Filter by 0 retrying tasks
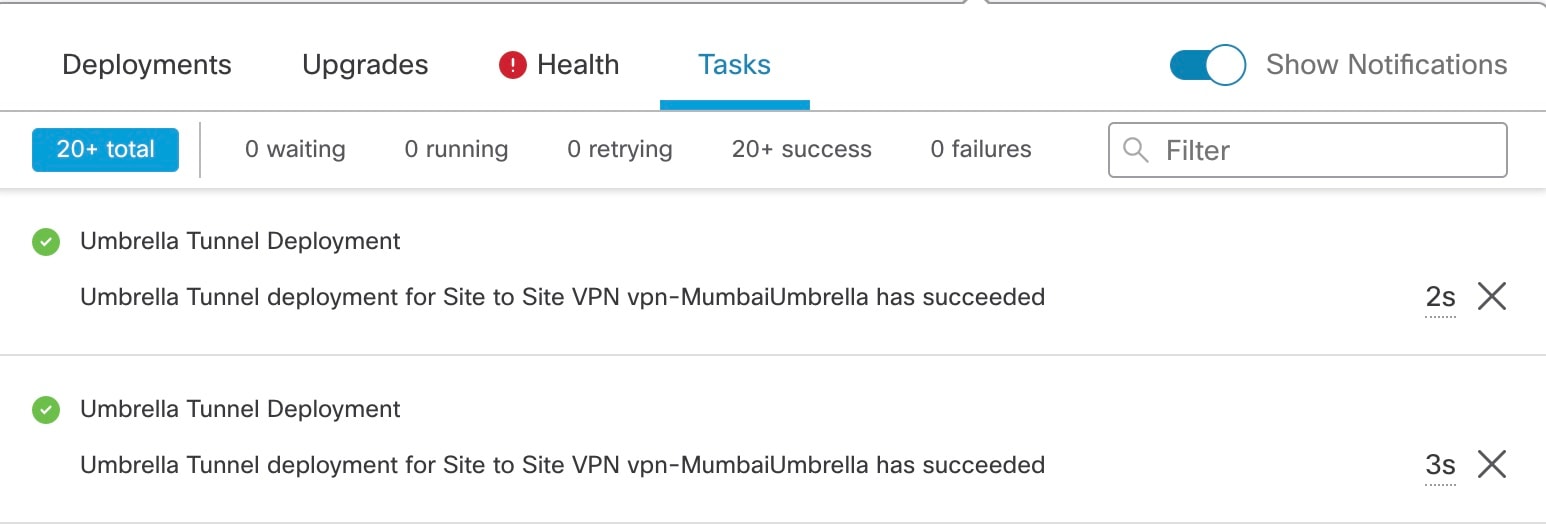Image resolution: width=1546 pixels, height=530 pixels. coord(620,150)
